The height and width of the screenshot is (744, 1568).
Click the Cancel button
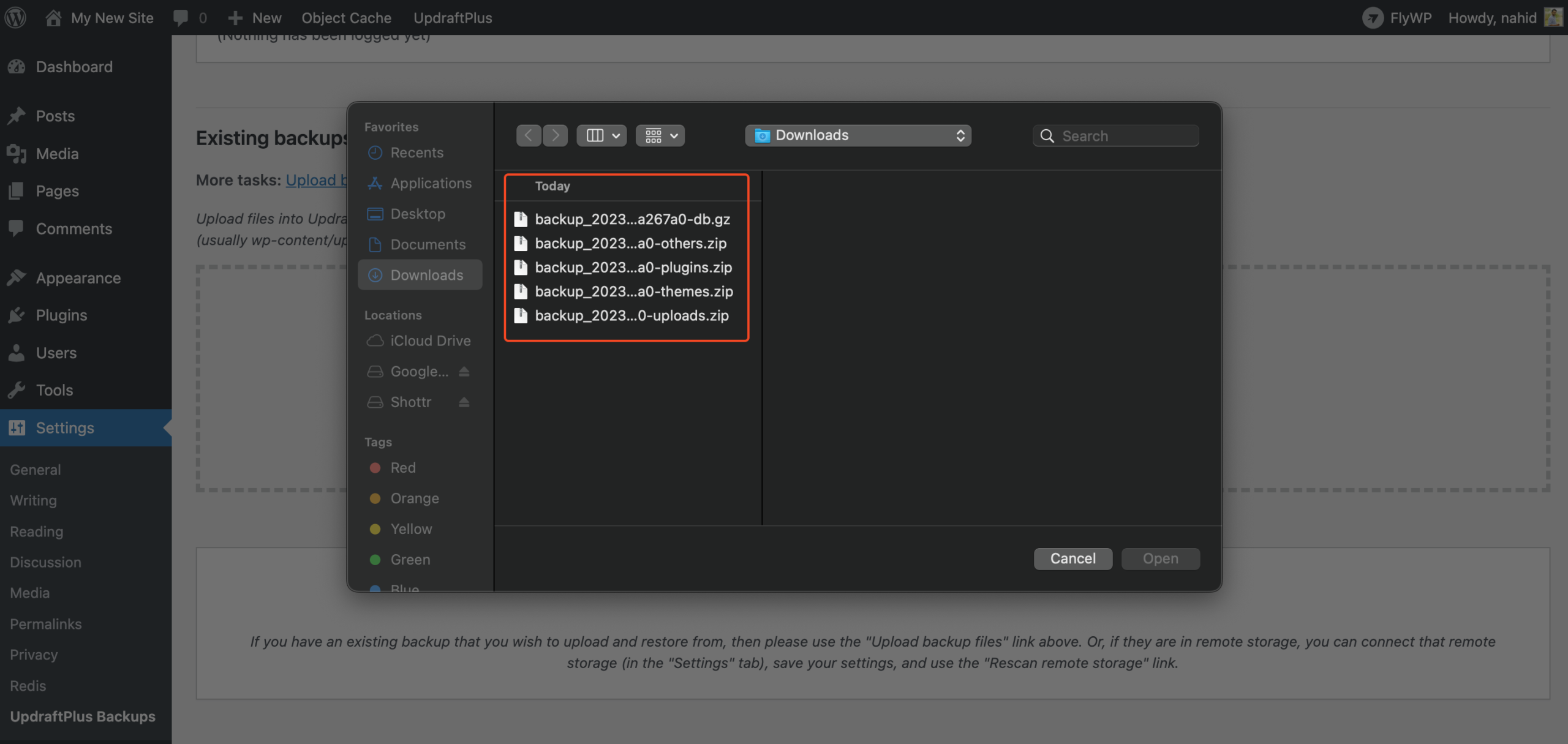click(1073, 558)
